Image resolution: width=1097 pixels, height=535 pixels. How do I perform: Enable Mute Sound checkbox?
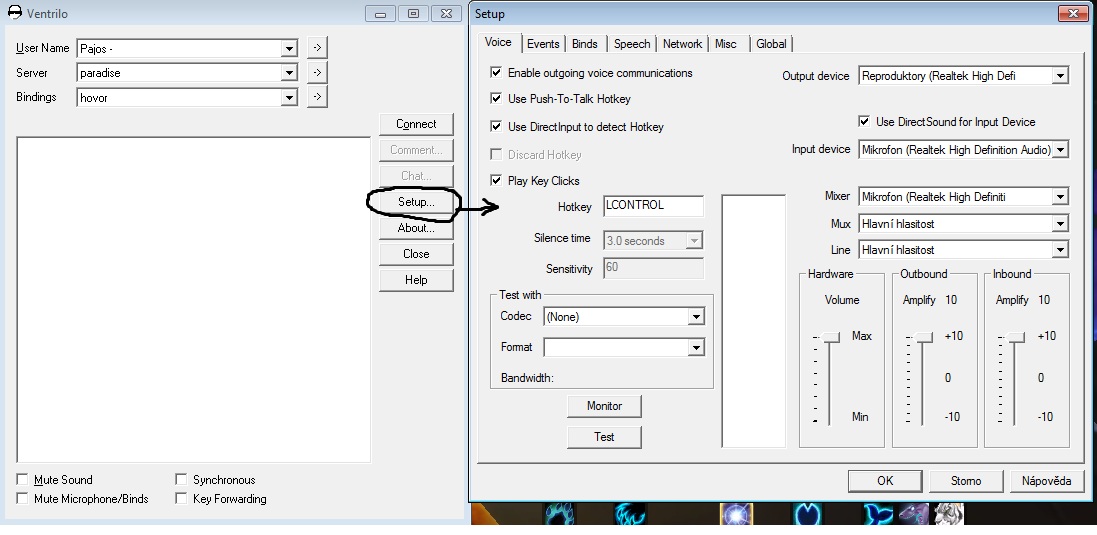click(22, 480)
